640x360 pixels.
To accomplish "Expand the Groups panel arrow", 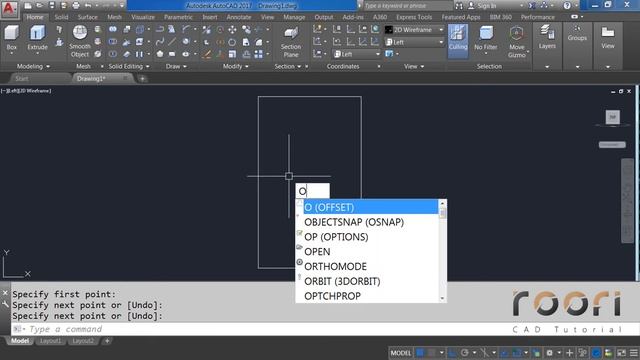I will point(577,67).
